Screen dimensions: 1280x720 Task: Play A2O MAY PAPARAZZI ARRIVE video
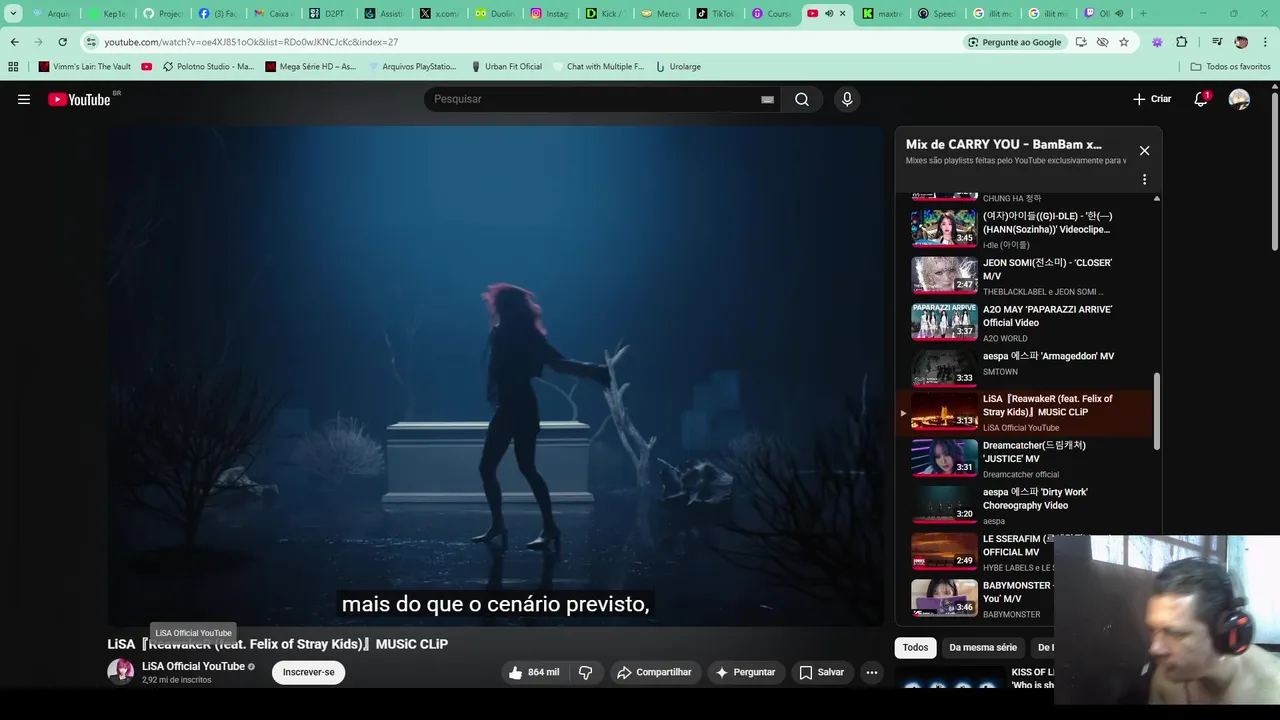pyautogui.click(x=944, y=322)
